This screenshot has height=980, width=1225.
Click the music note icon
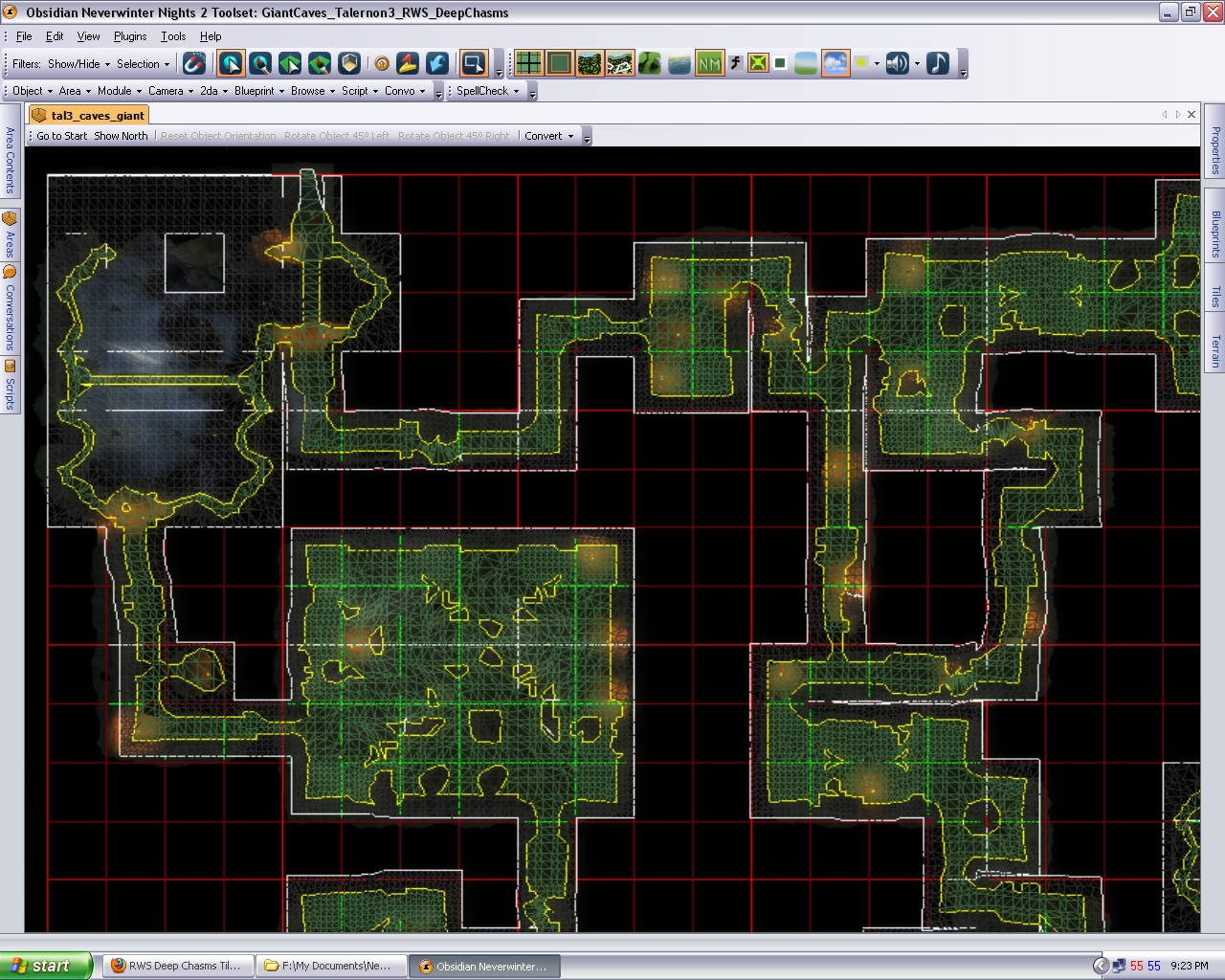pyautogui.click(x=938, y=64)
